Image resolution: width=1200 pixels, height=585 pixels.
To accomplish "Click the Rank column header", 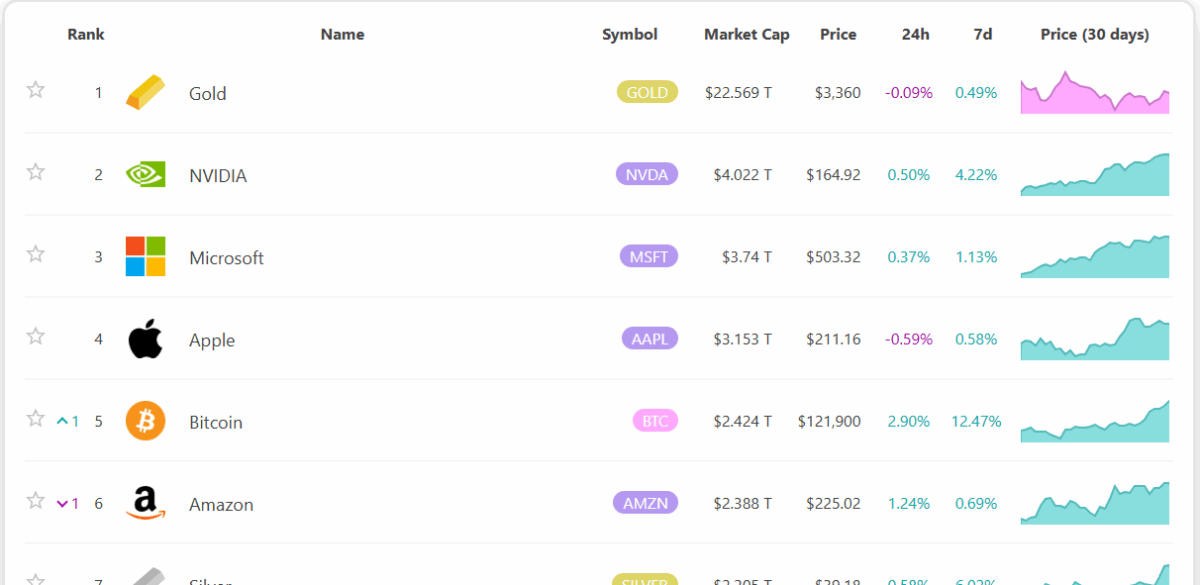I will [x=86, y=34].
